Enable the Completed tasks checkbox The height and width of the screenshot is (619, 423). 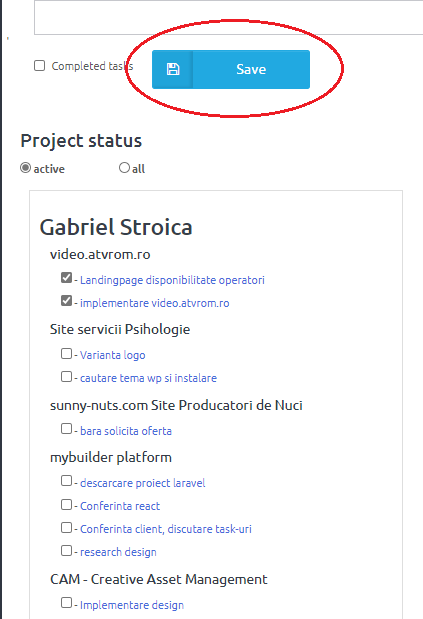39,66
